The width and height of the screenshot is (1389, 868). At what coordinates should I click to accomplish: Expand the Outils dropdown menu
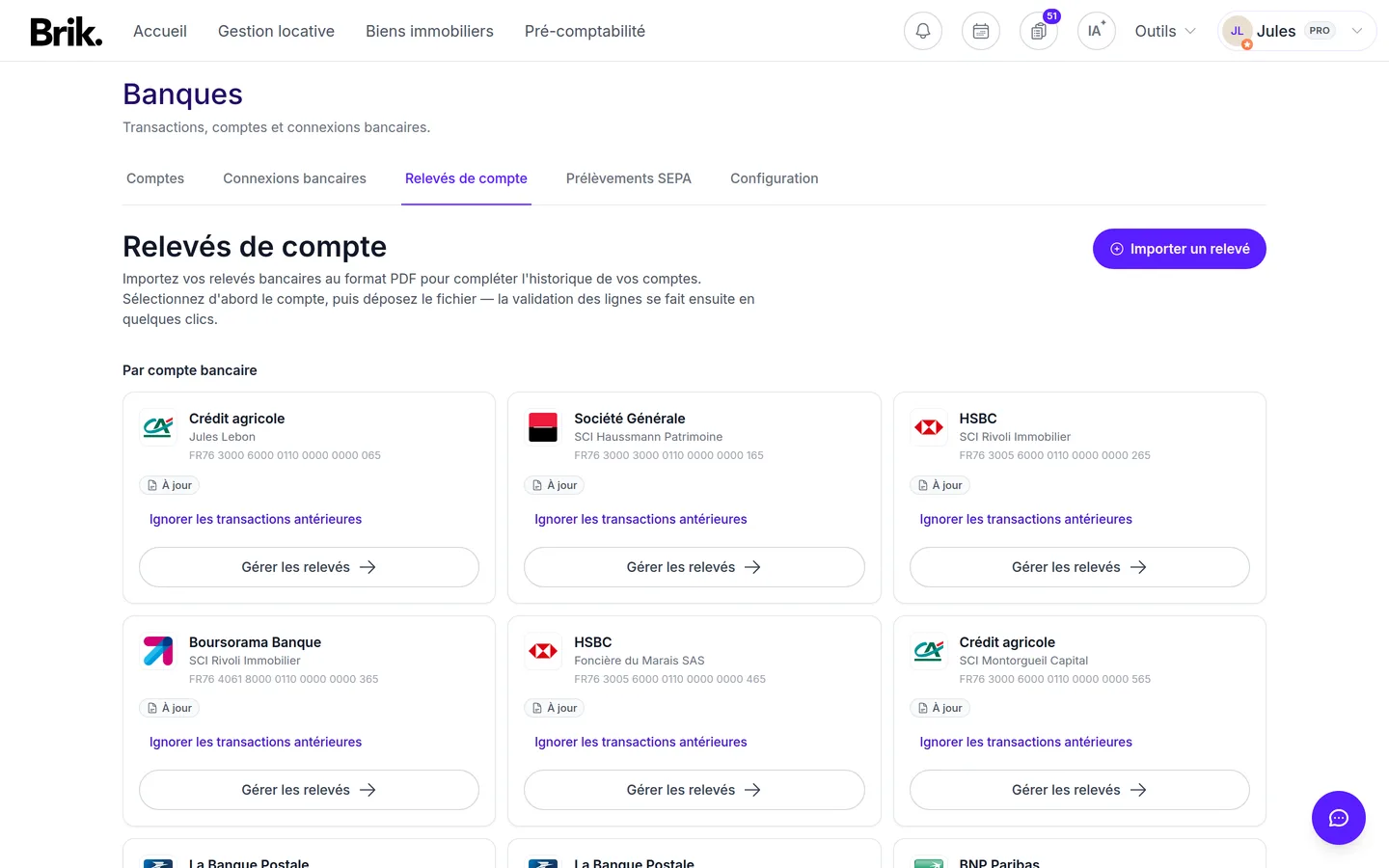point(1165,31)
